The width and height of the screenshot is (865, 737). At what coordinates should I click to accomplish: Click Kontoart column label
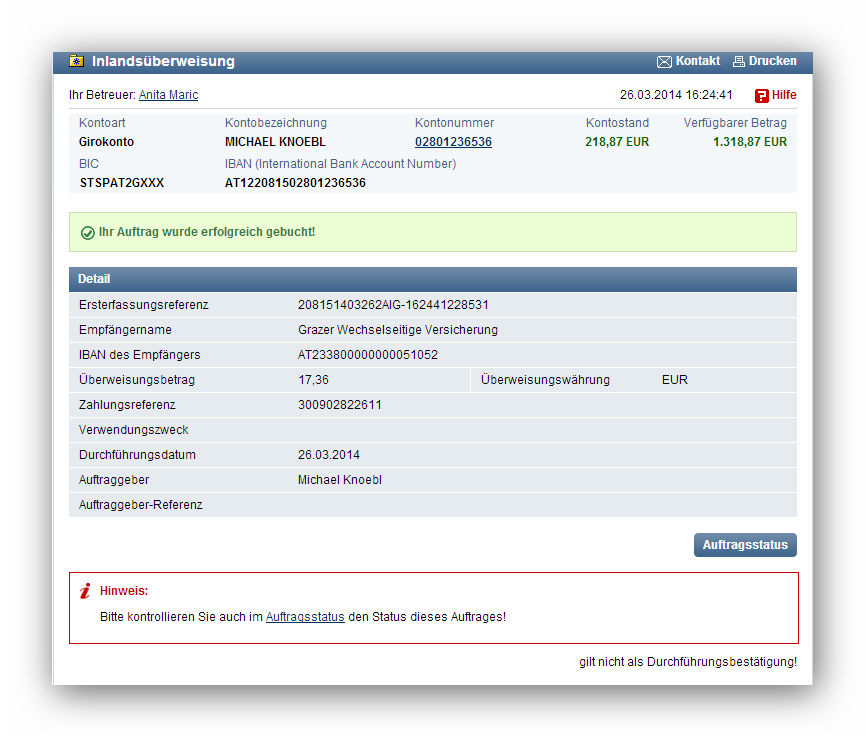[102, 122]
